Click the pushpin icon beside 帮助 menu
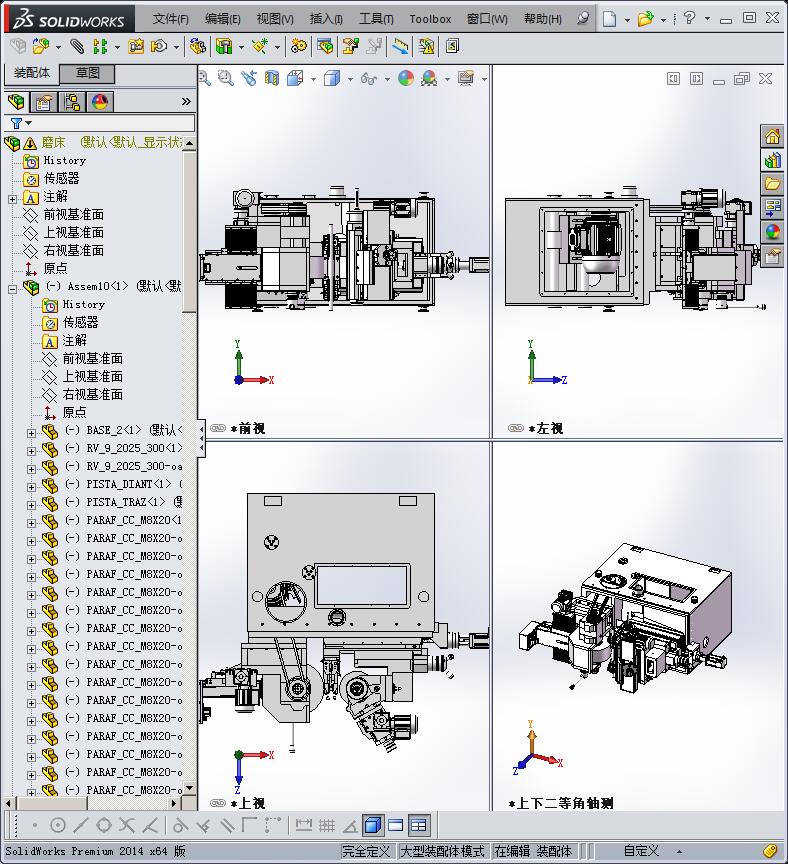This screenshot has height=864, width=788. tap(582, 18)
